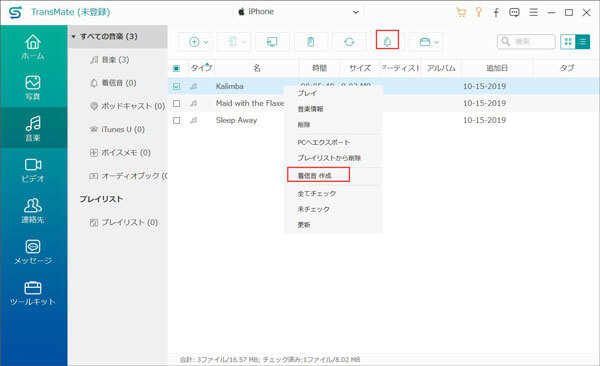Open the Photos (写真) section
This screenshot has width=600, height=366.
tap(33, 88)
